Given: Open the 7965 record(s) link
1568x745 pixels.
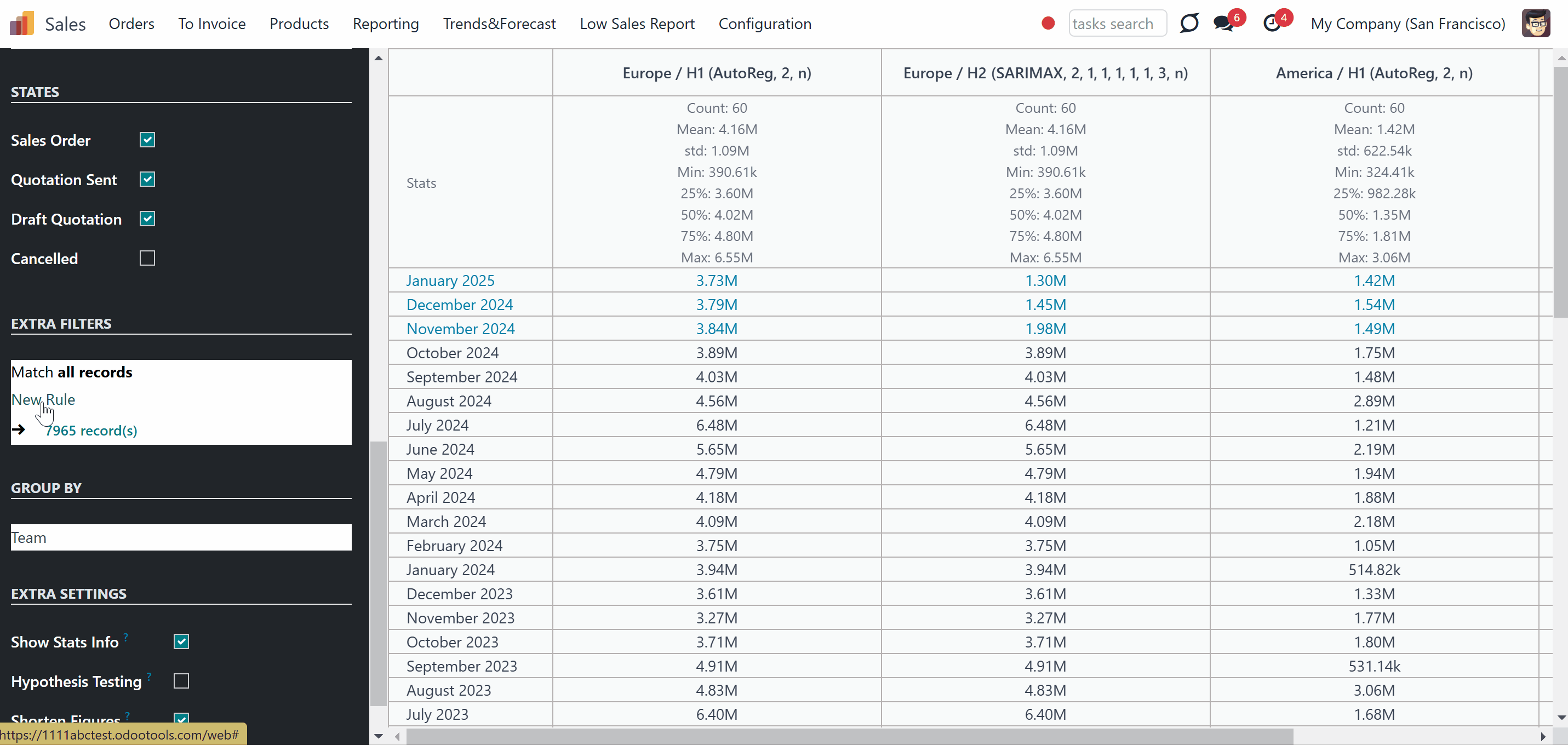Looking at the screenshot, I should click(x=91, y=431).
